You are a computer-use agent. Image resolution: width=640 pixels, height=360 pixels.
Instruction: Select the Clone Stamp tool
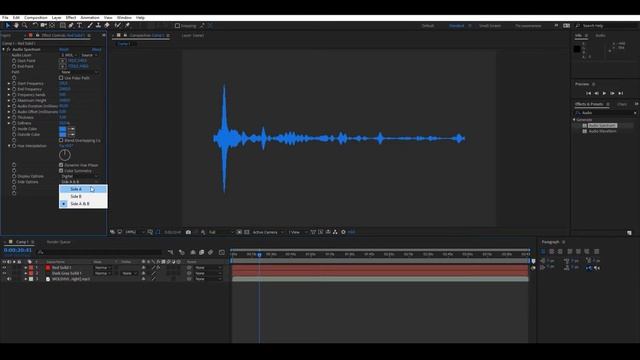98,25
